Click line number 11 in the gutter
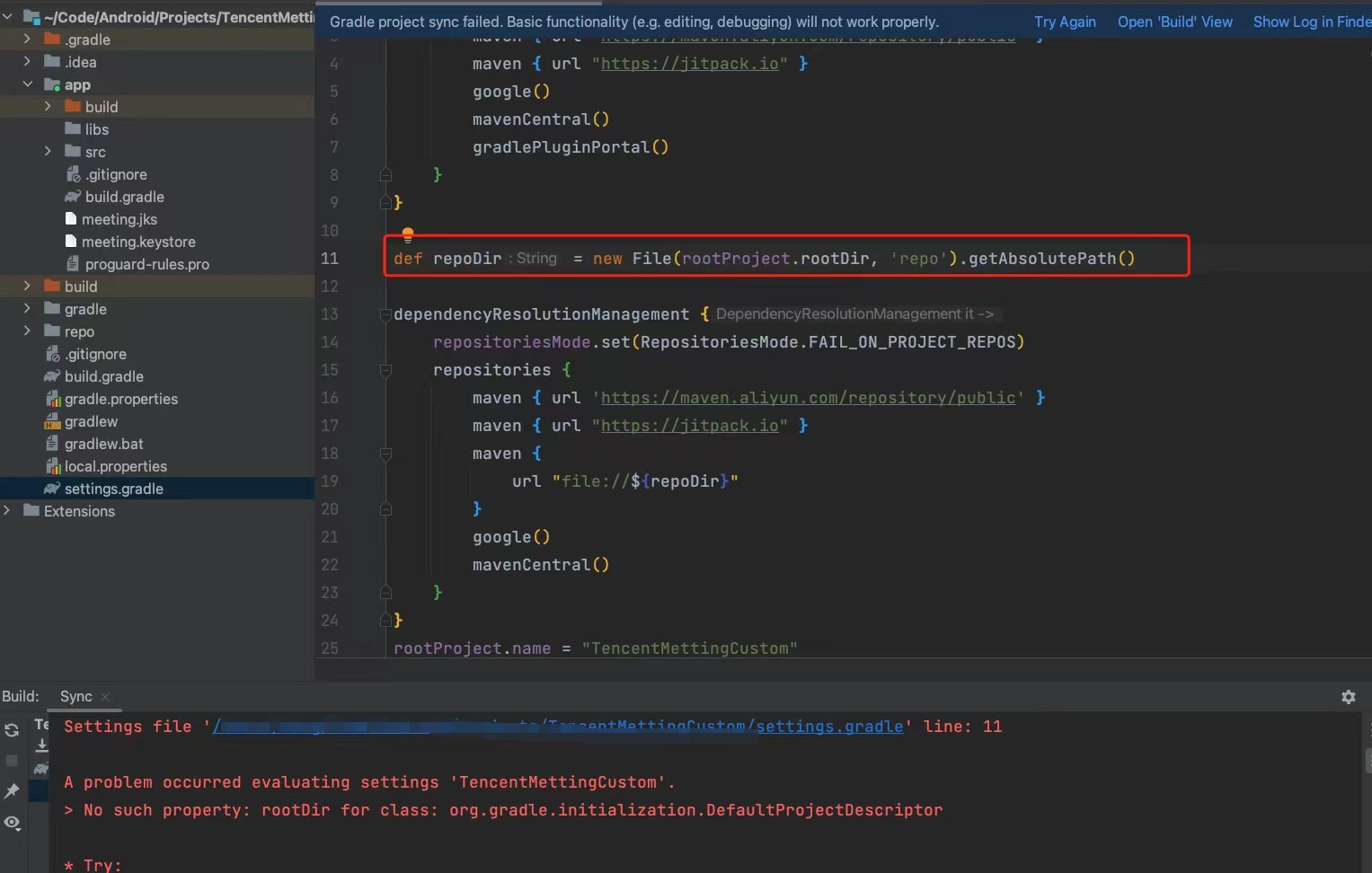Image resolution: width=1372 pixels, height=873 pixels. tap(330, 259)
